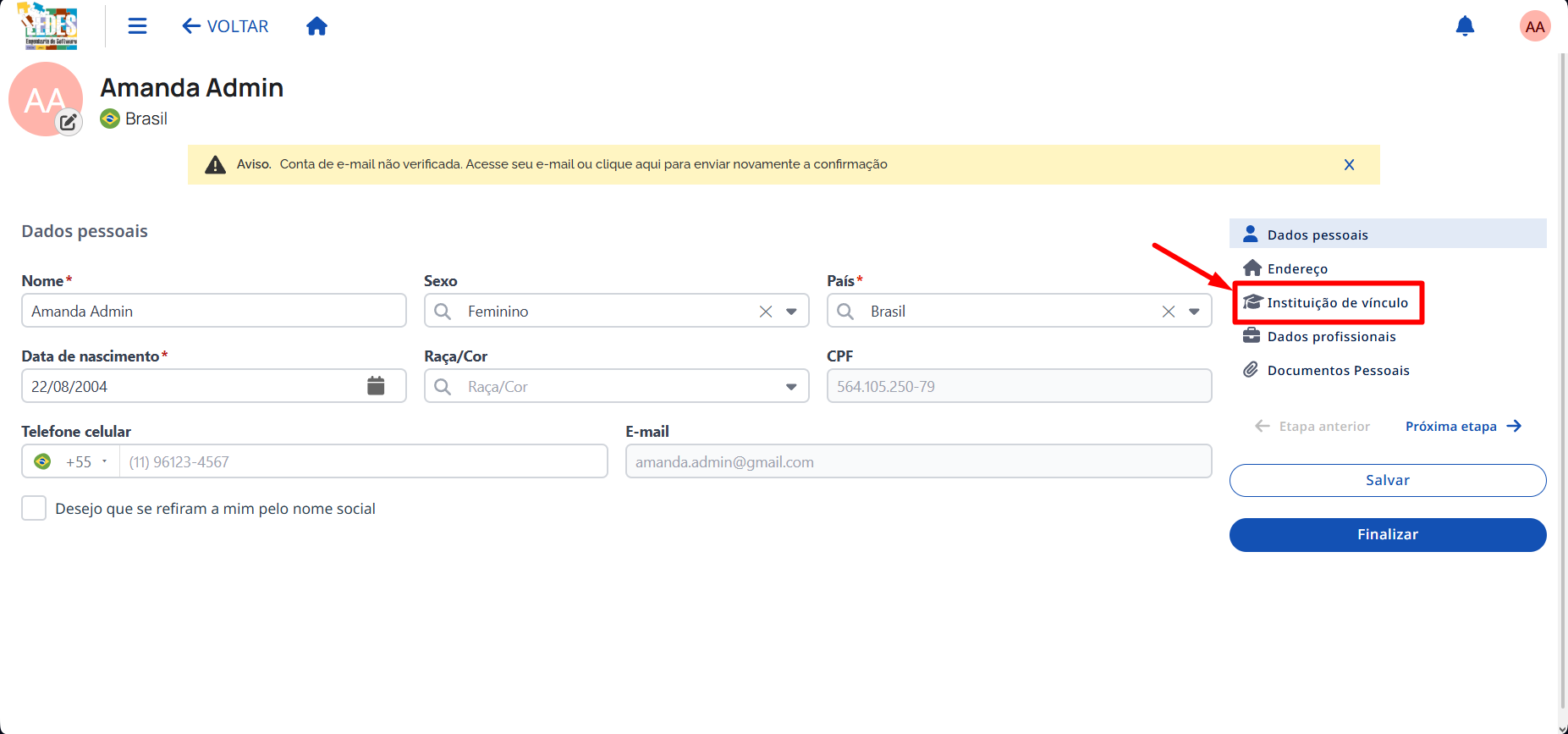
Task: Enable social name preference checkbox
Action: pyautogui.click(x=34, y=508)
